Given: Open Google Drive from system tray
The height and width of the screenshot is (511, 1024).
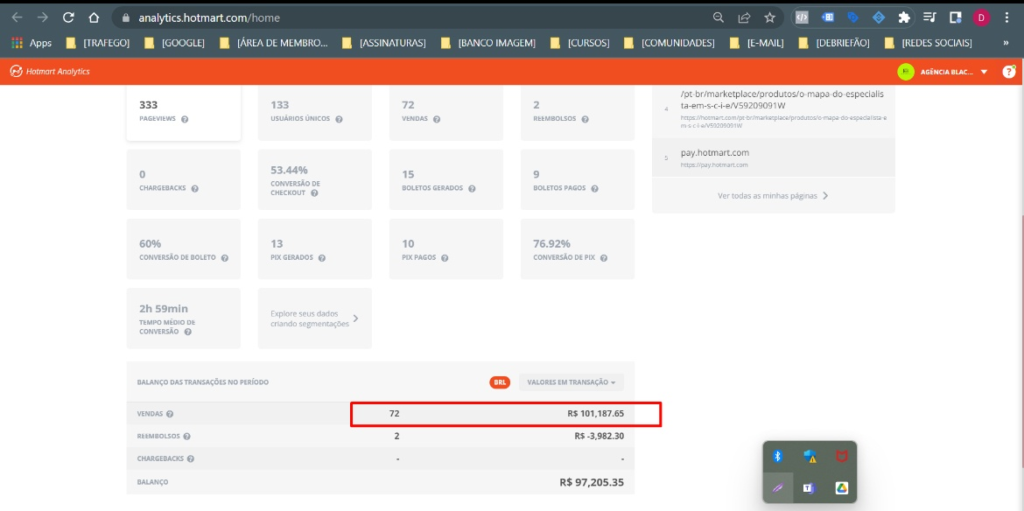Looking at the screenshot, I should pos(843,487).
